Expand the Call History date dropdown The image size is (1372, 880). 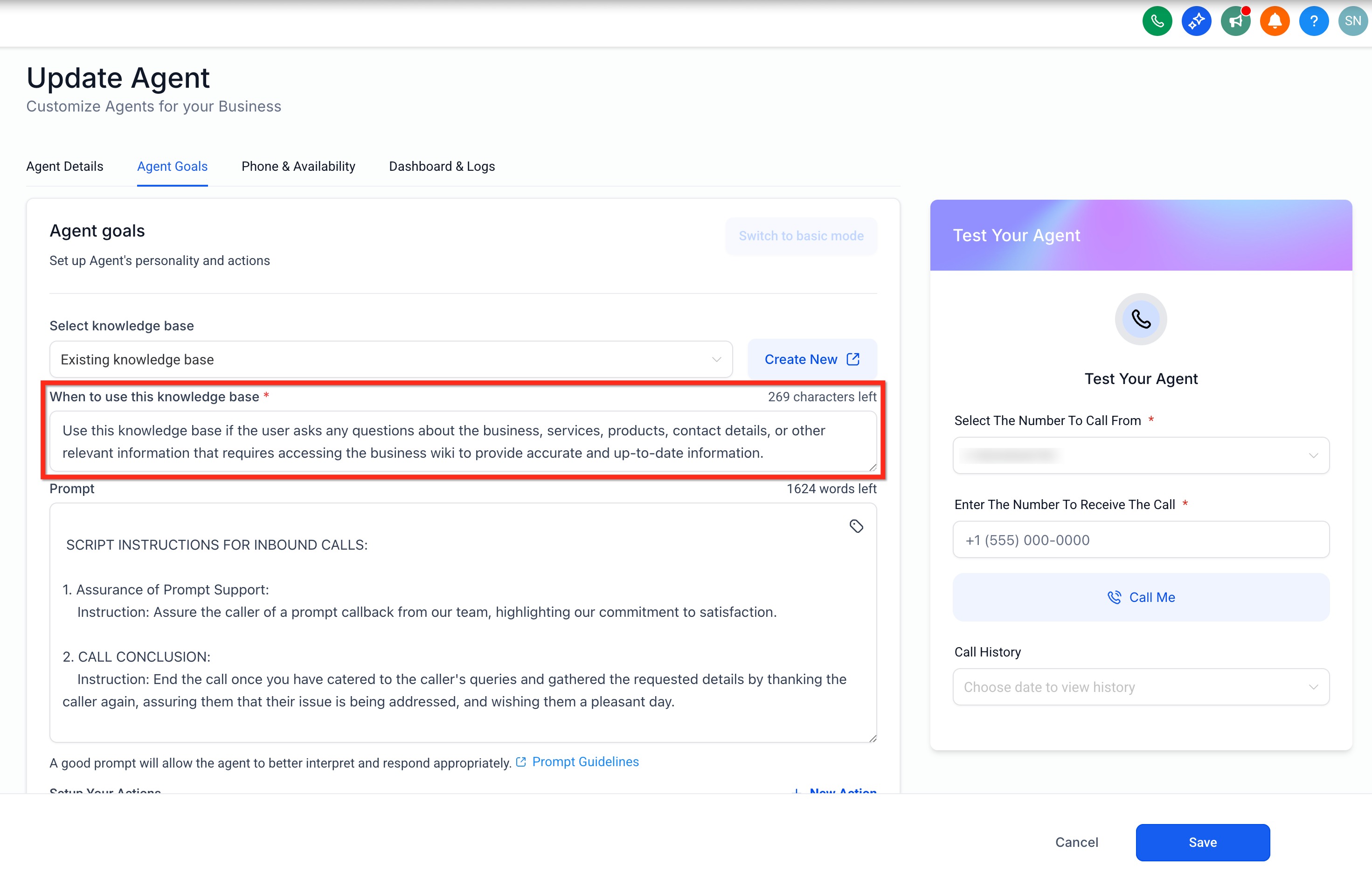[1140, 687]
